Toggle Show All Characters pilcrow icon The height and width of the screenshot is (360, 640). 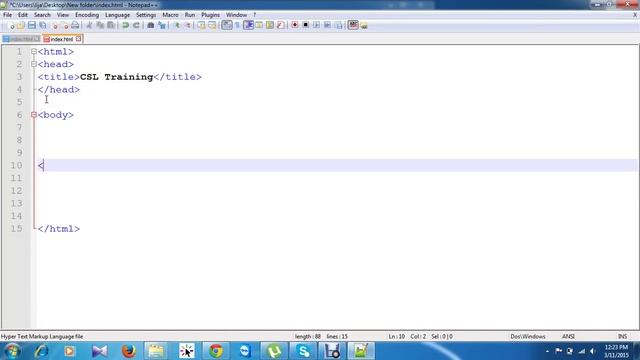pos(237,25)
